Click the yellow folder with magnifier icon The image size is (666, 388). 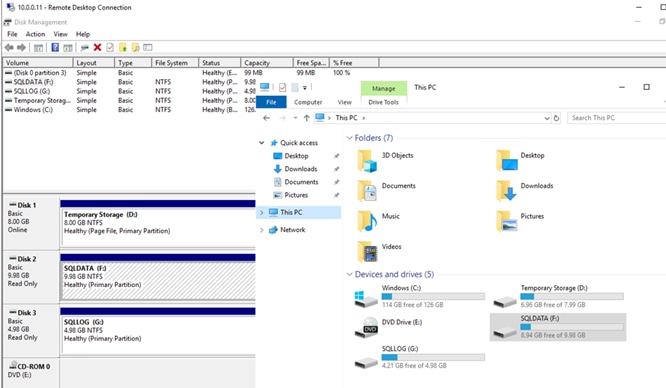tap(135, 47)
